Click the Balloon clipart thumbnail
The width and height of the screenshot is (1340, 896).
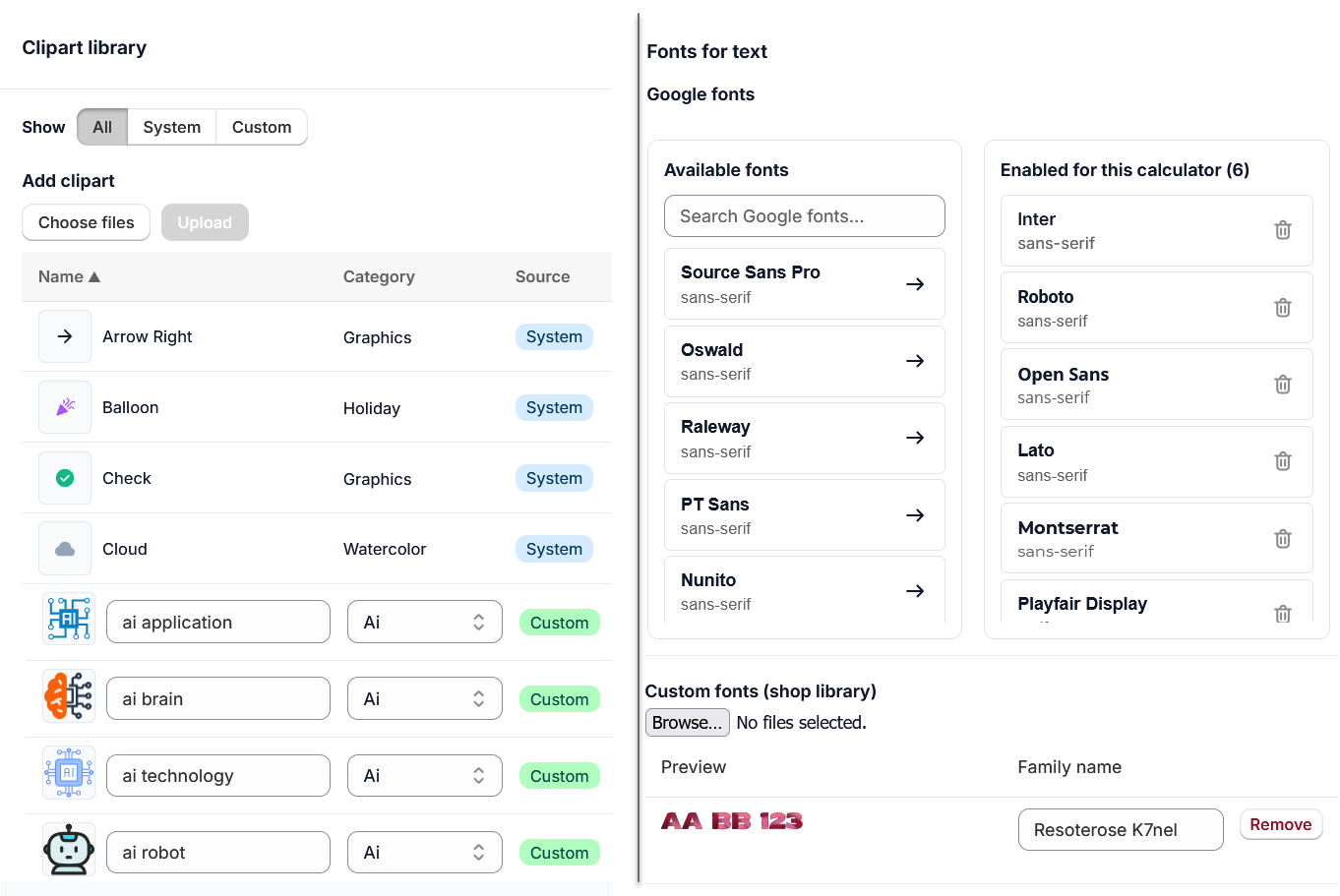click(65, 407)
